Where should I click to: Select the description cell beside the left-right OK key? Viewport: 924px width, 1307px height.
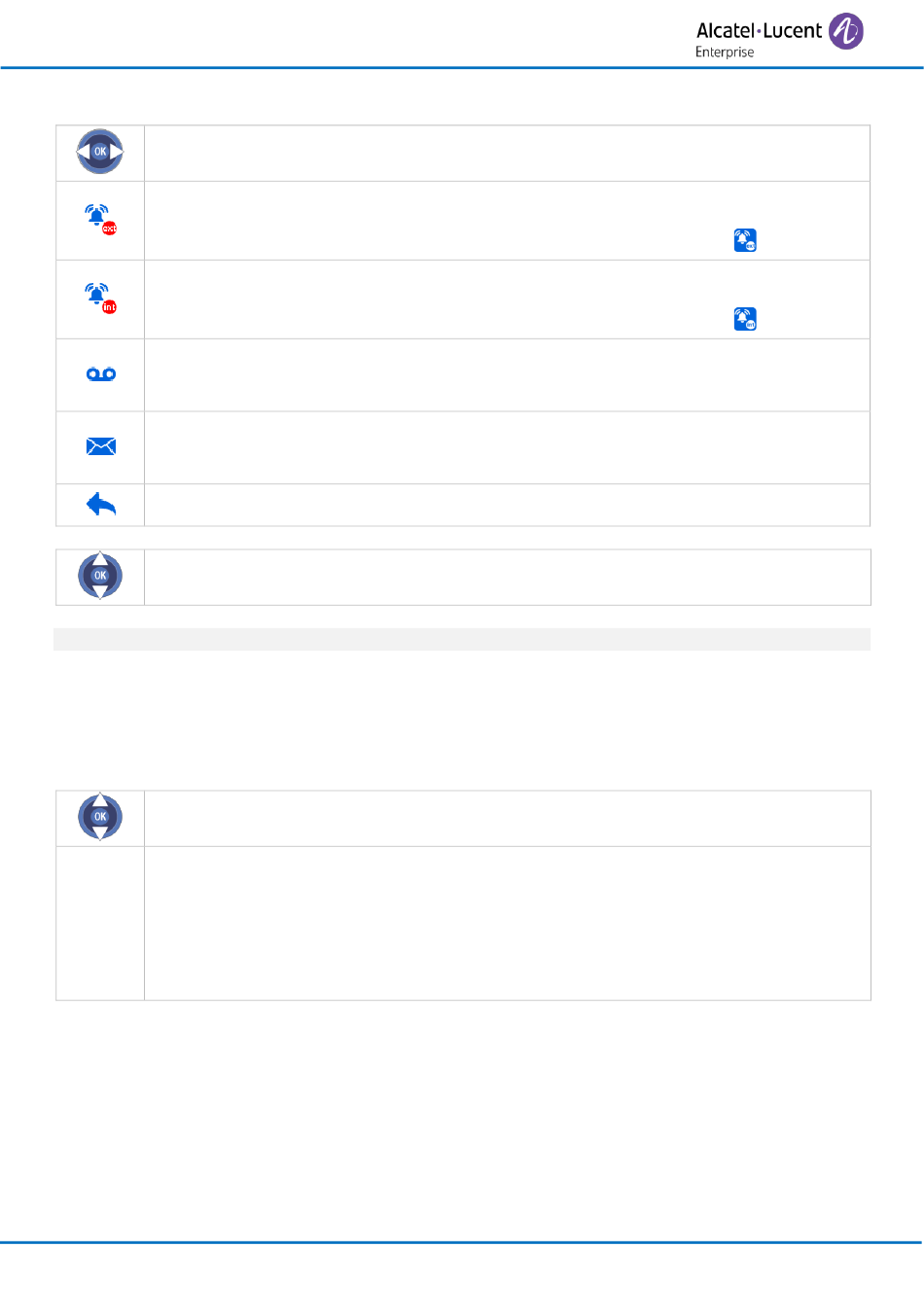[x=507, y=153]
